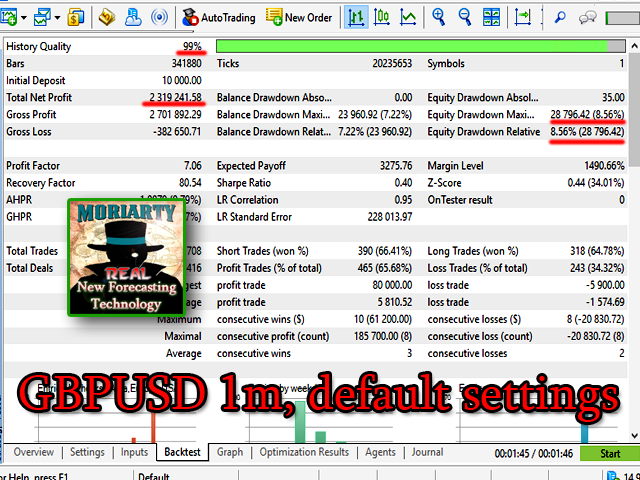Image resolution: width=640 pixels, height=480 pixels.
Task: Toggle chart shift icon in toolbar
Action: pos(520,17)
